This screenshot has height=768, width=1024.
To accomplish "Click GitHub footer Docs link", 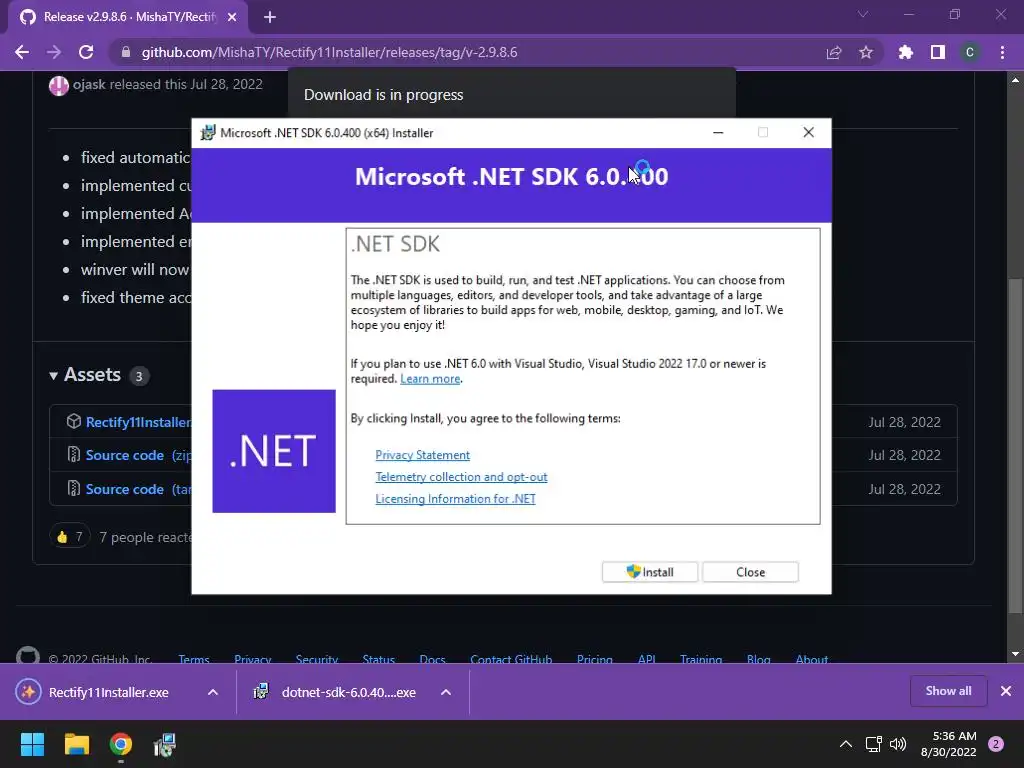I will [x=432, y=659].
